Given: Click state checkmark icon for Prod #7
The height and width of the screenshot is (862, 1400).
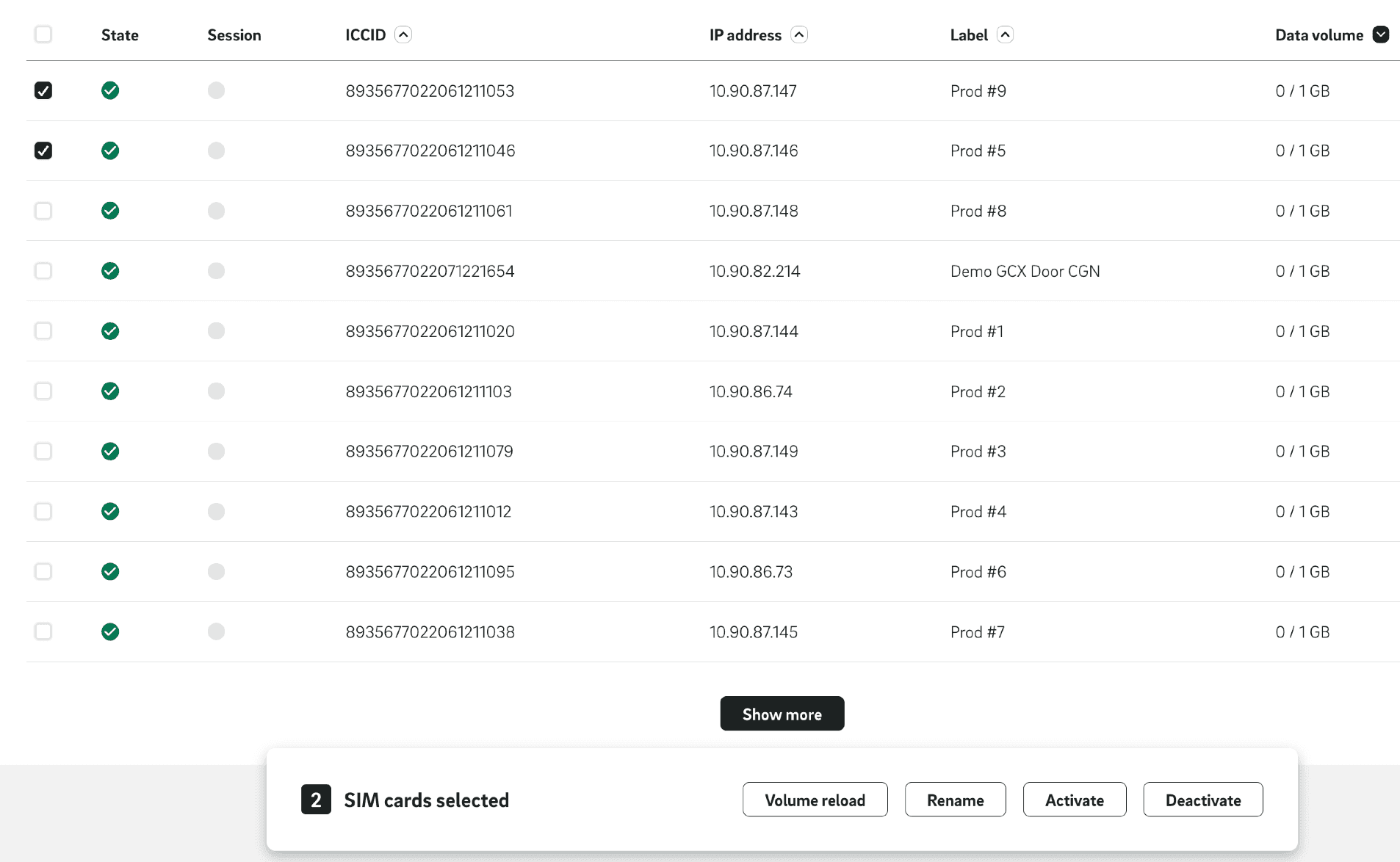Looking at the screenshot, I should coord(110,631).
